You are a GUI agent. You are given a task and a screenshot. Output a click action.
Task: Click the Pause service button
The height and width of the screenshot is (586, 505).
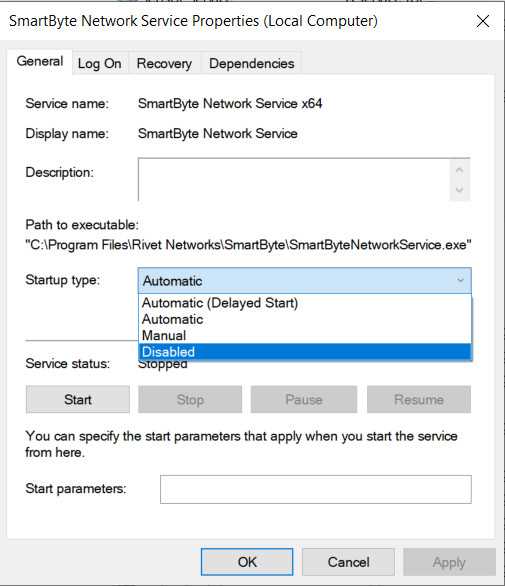point(304,400)
